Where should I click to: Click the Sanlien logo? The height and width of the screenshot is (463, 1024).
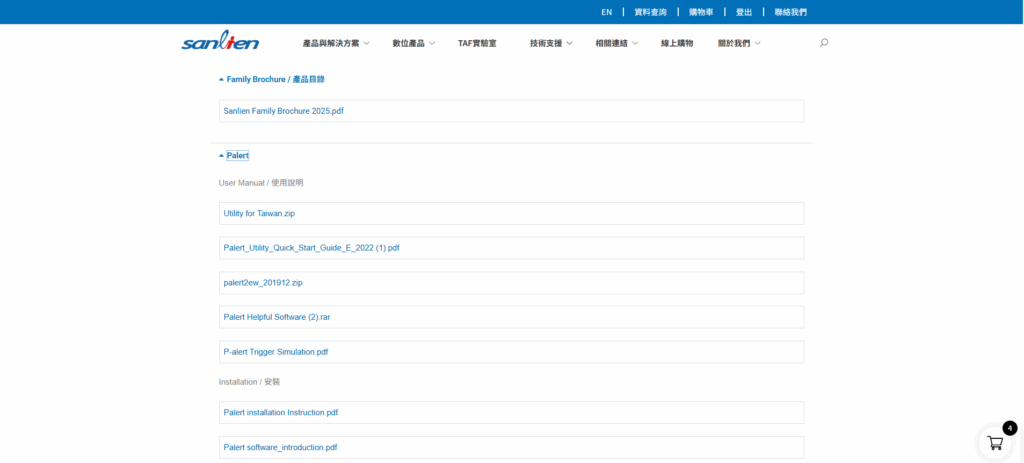coord(220,42)
